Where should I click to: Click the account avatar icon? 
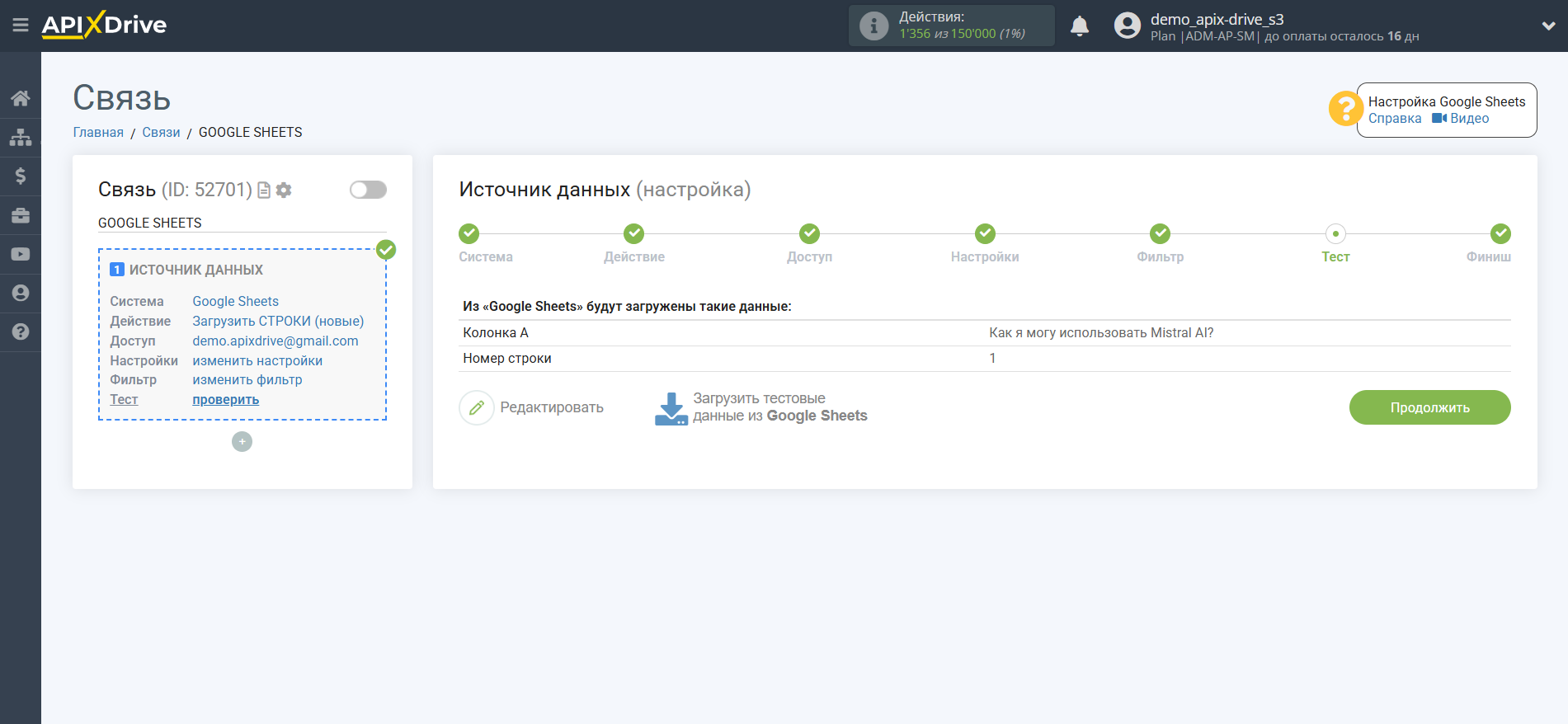coord(1127,26)
